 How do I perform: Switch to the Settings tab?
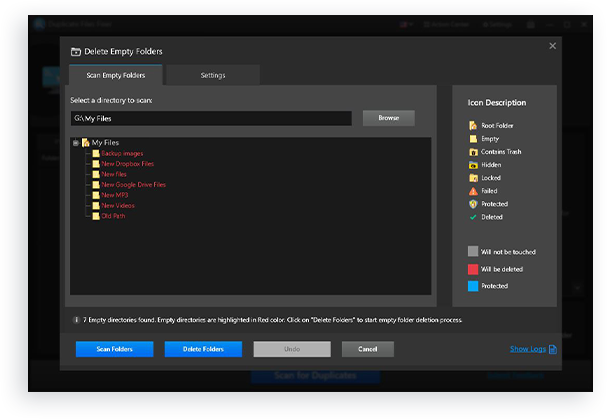212,75
